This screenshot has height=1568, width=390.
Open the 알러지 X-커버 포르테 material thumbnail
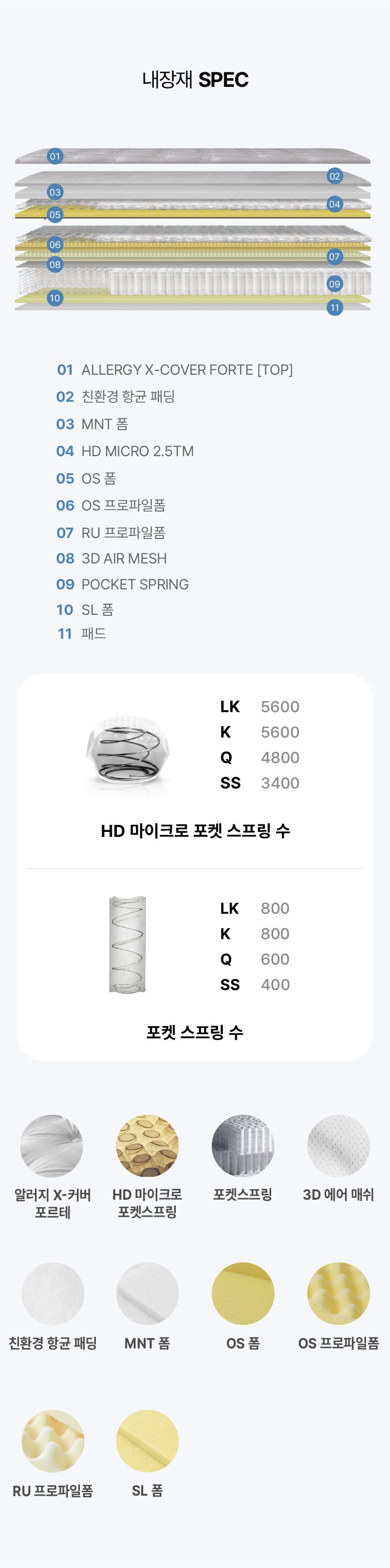52,1146
